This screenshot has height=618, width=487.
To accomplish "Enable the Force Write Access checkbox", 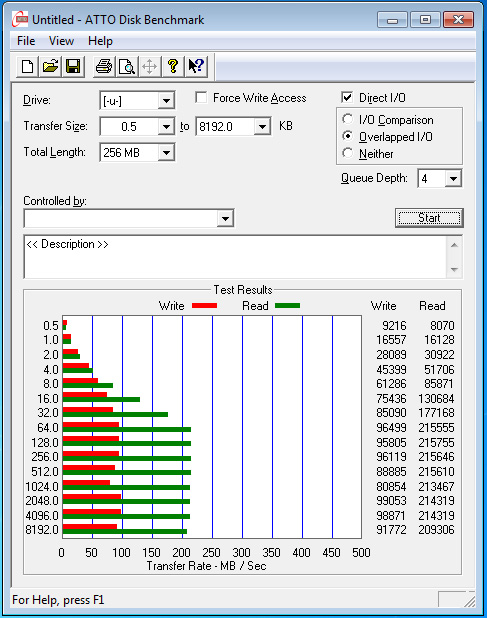I will 201,97.
